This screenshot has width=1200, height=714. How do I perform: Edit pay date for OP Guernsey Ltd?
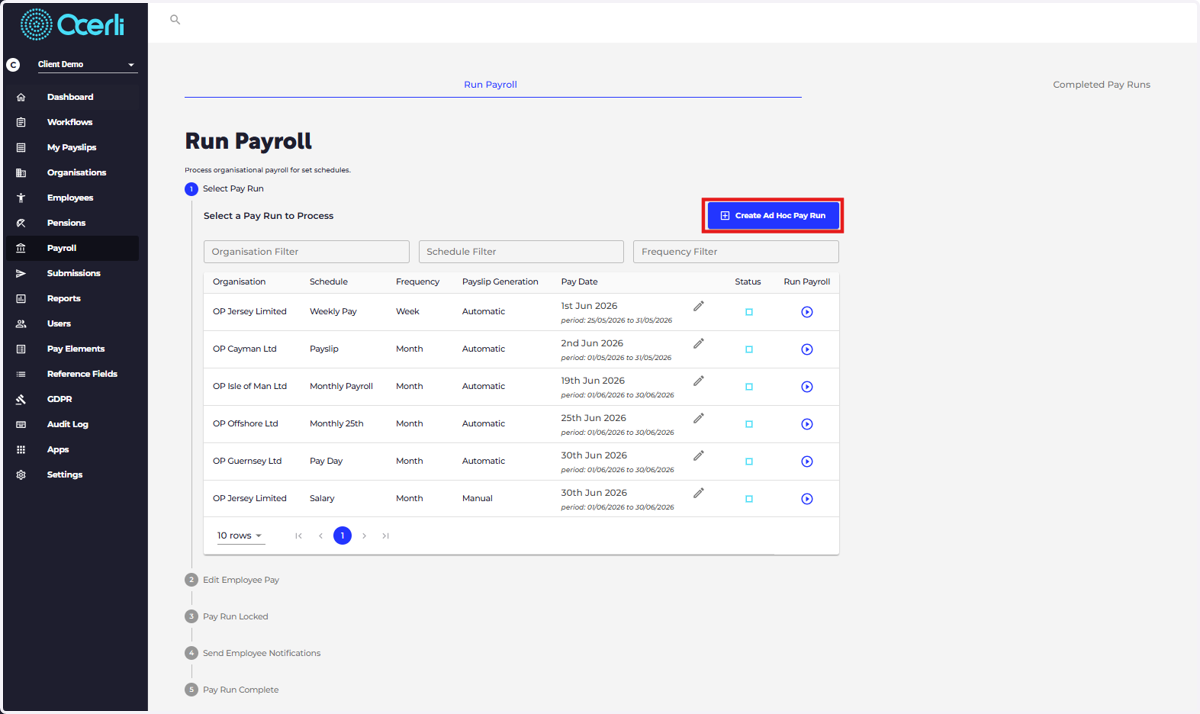(699, 455)
